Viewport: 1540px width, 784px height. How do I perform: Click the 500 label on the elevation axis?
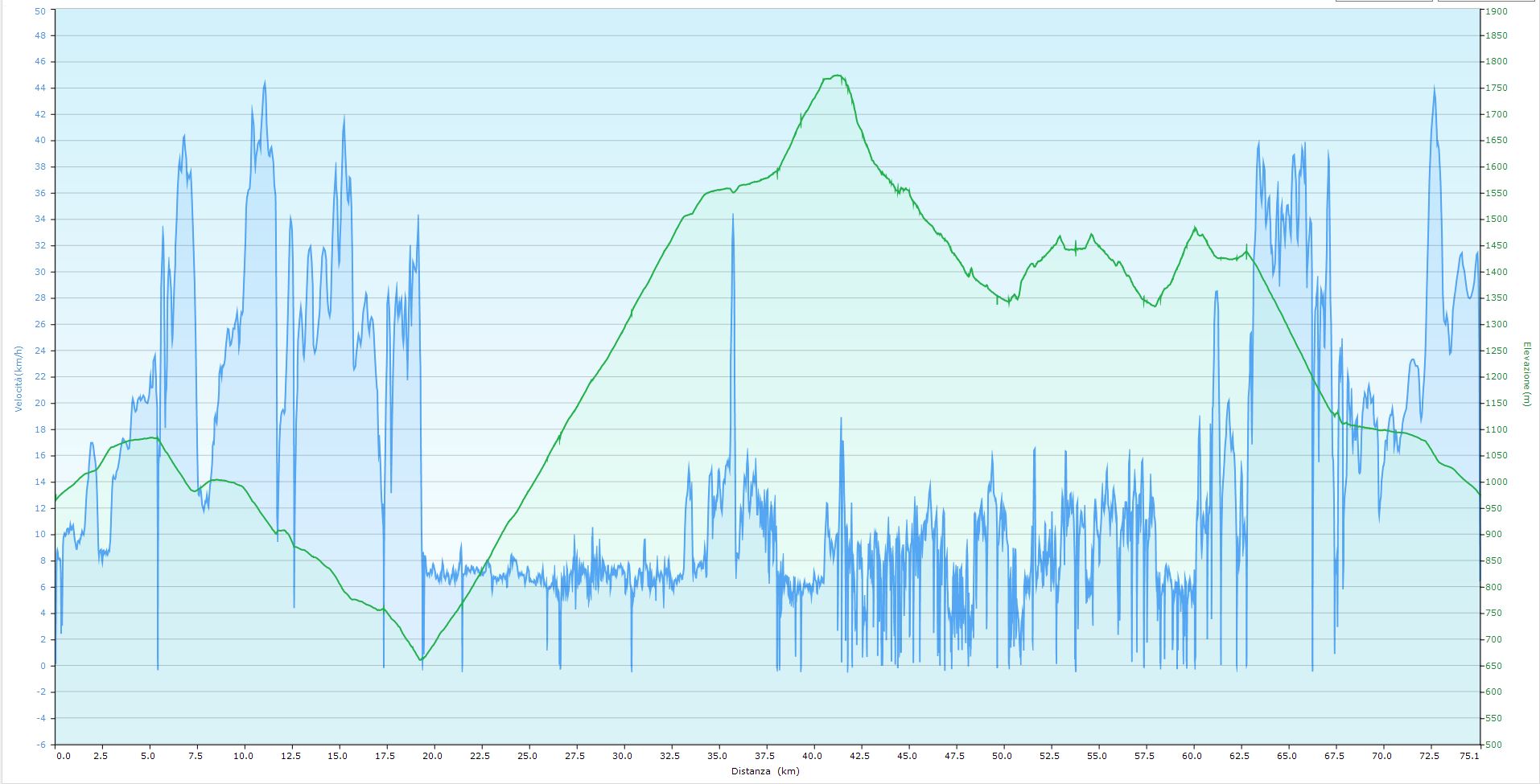click(1495, 745)
